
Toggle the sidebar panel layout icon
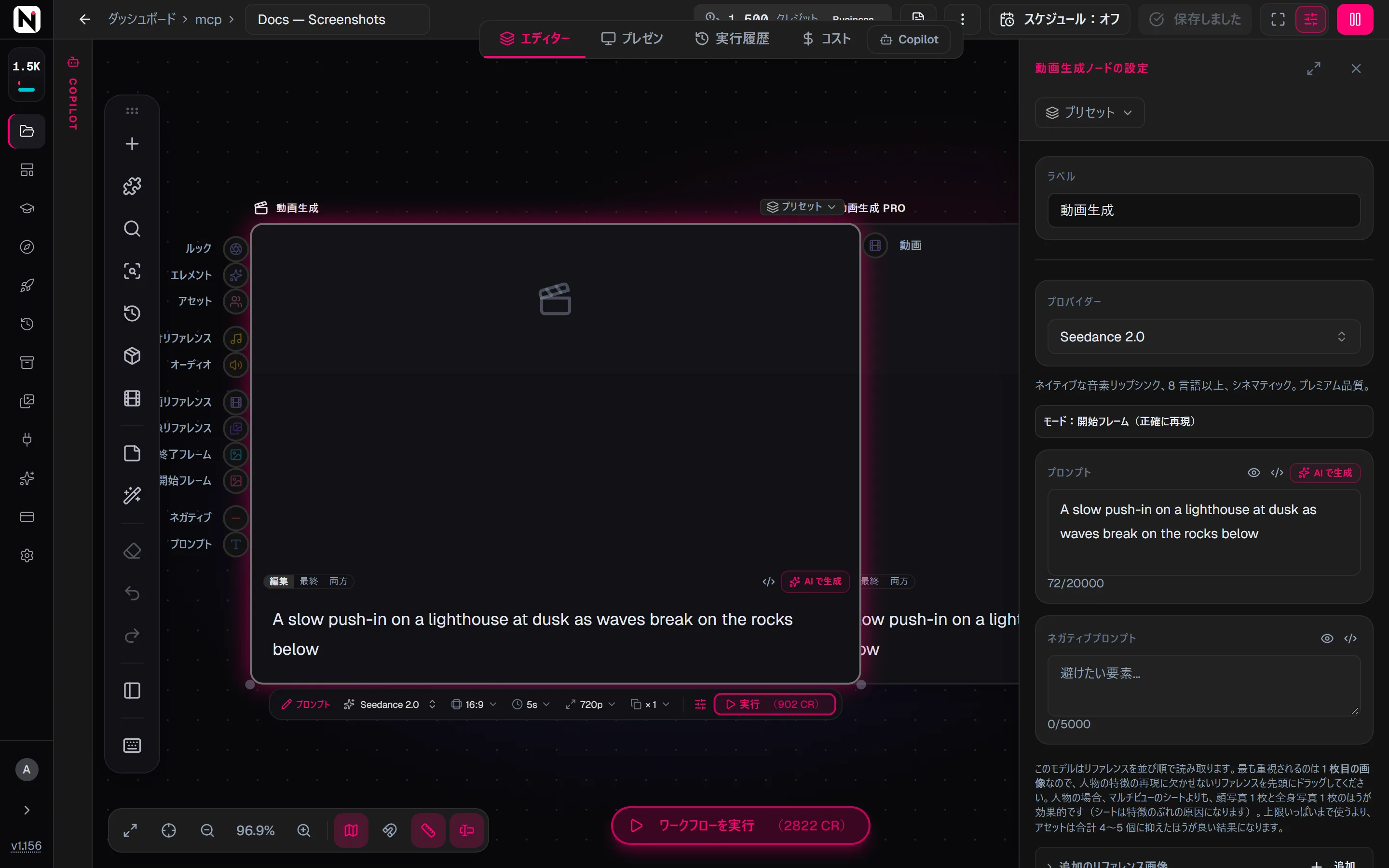(132, 691)
